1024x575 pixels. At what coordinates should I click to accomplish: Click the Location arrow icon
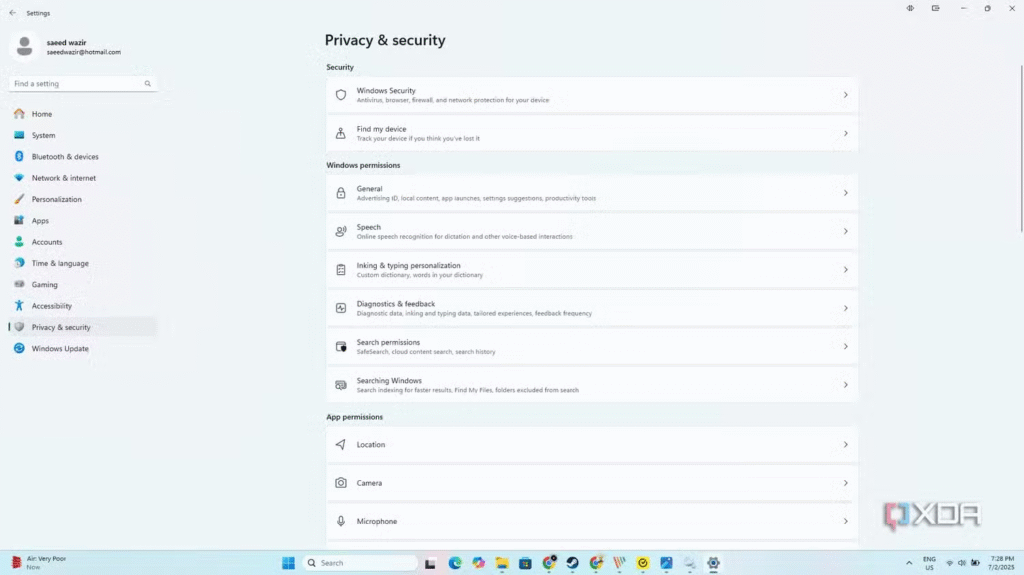tap(341, 445)
